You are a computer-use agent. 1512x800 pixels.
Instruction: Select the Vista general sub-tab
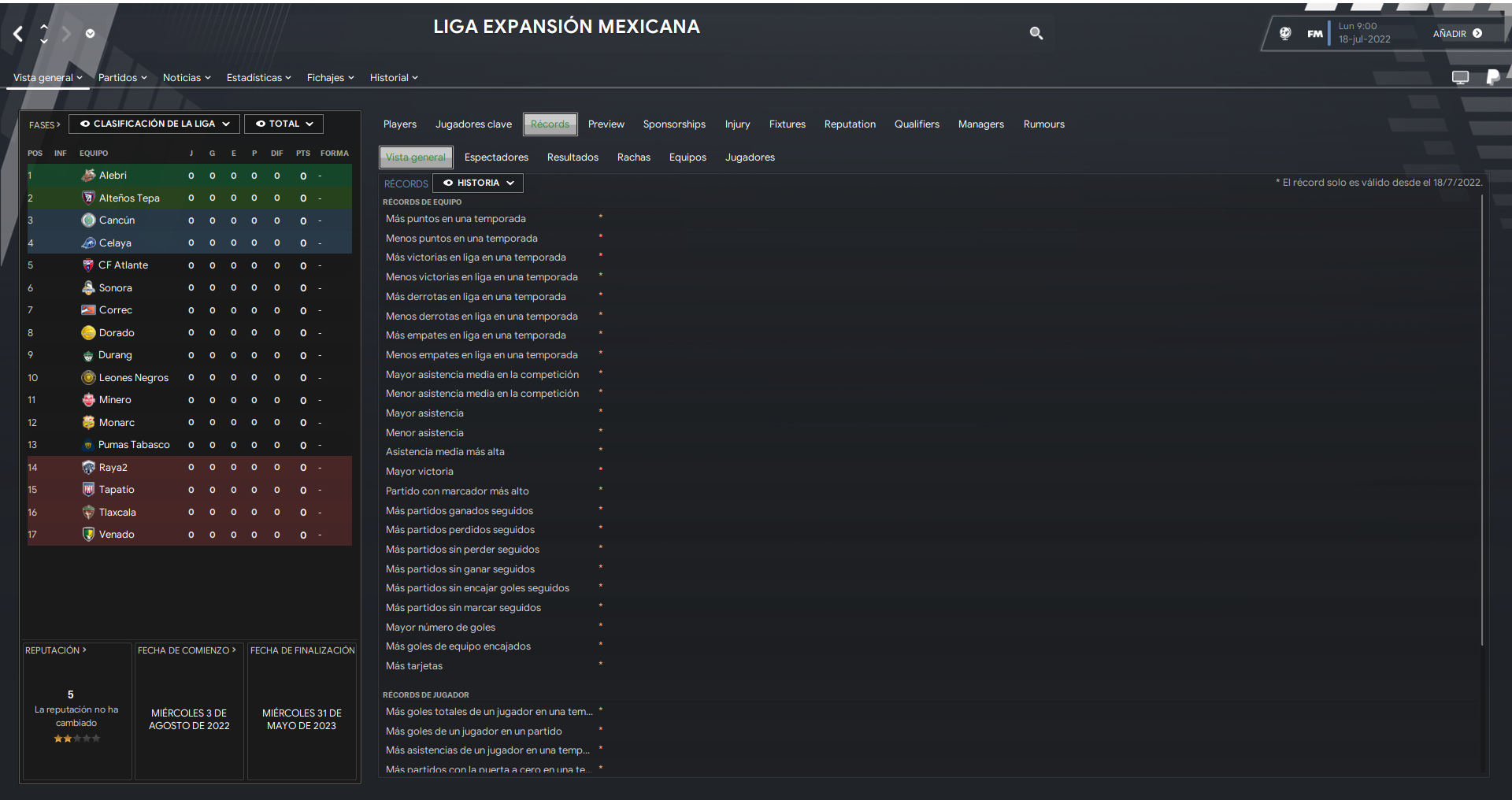[416, 157]
